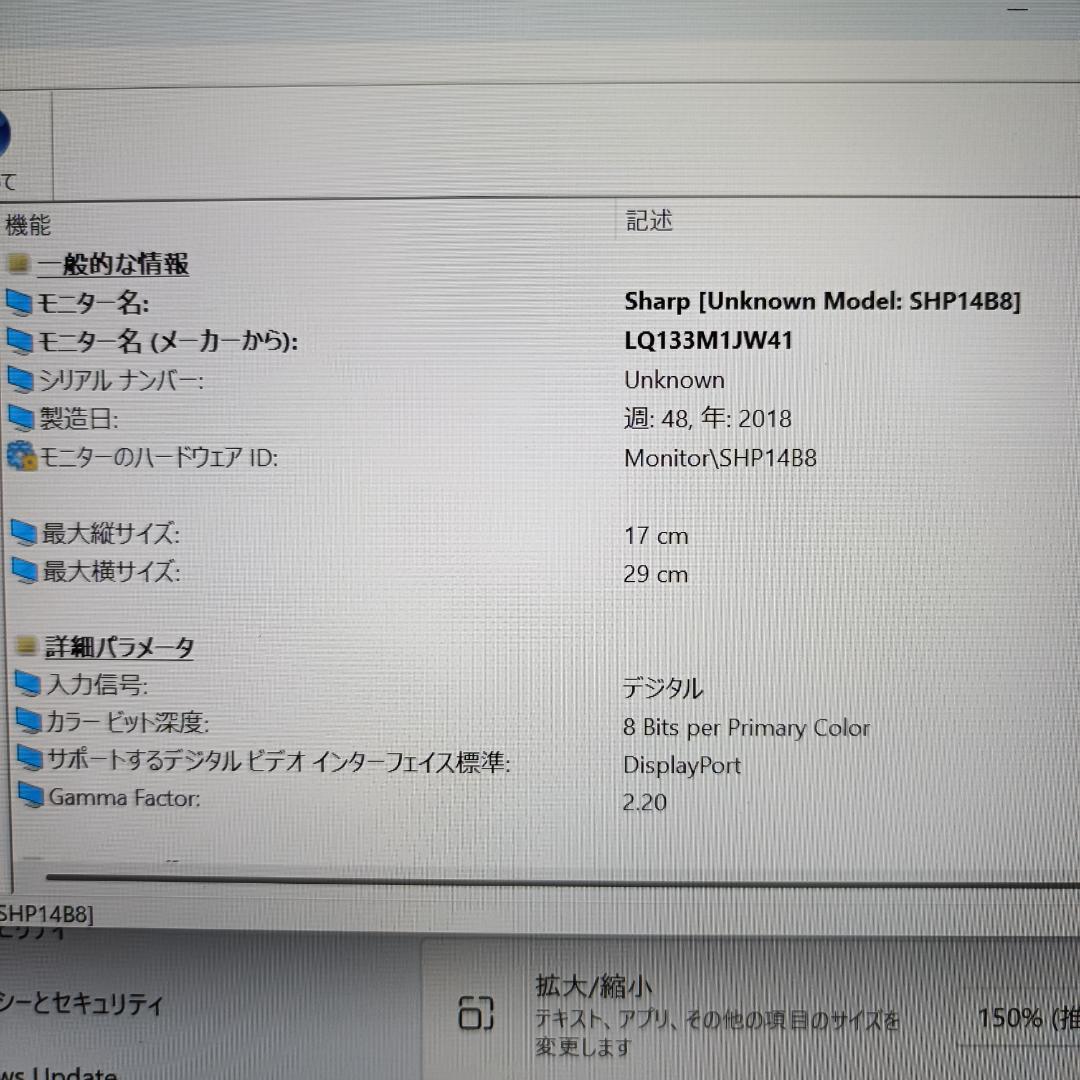The image size is (1080, 1080).
Task: Select the モニターのハードウェア ID: row label
Action: (x=159, y=457)
